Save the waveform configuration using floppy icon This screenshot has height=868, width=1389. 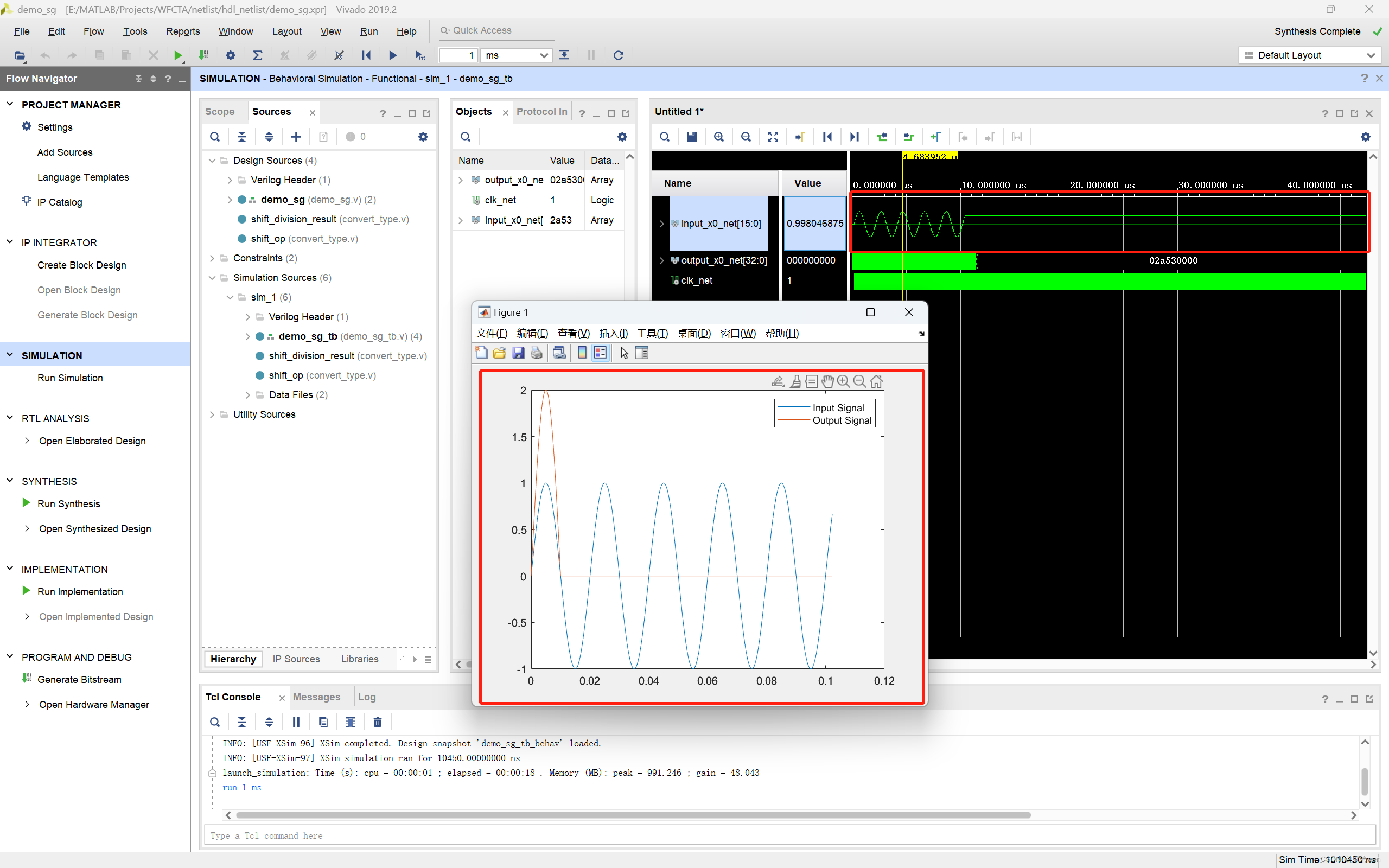pyautogui.click(x=692, y=137)
